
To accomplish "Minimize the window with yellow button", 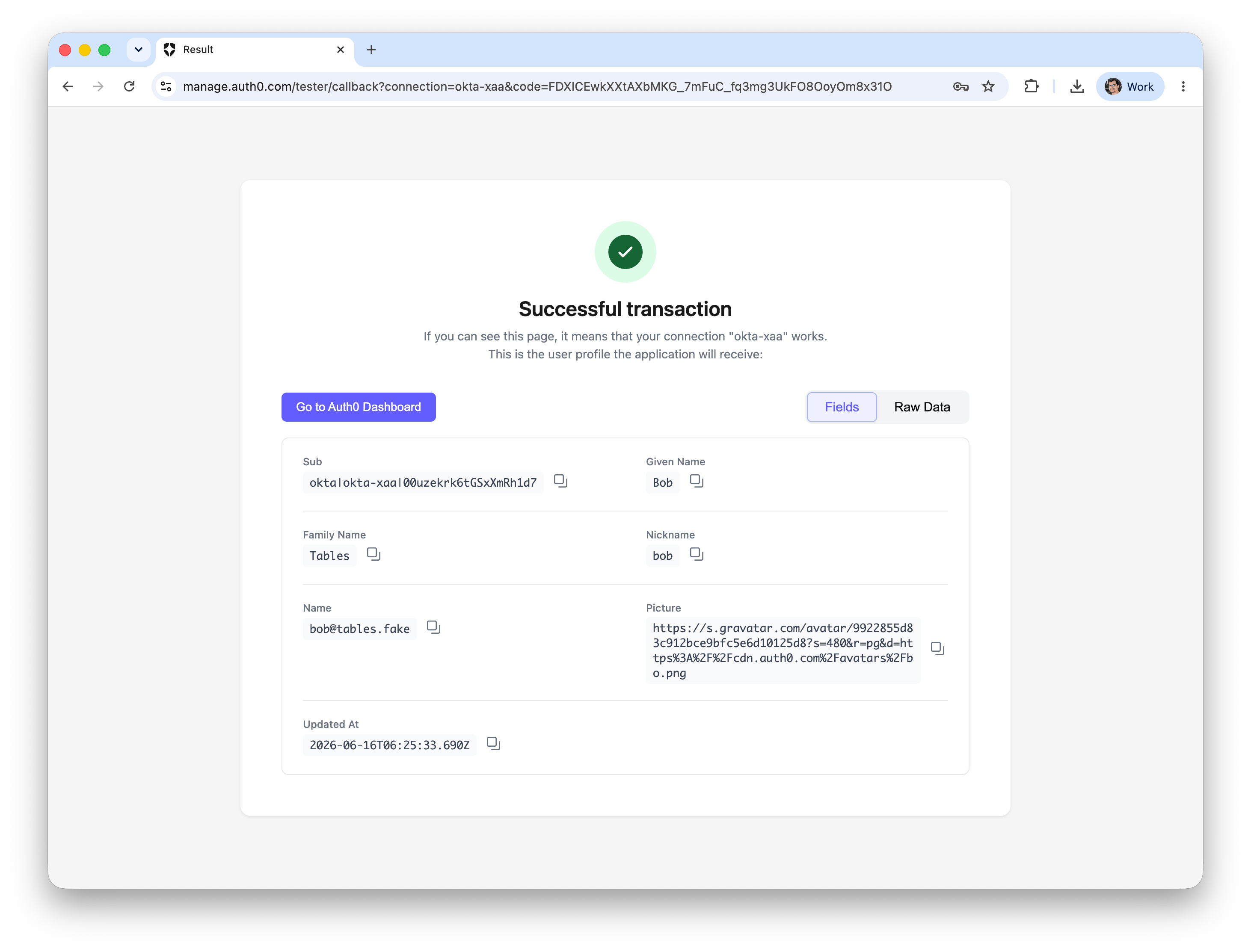I will (x=85, y=50).
